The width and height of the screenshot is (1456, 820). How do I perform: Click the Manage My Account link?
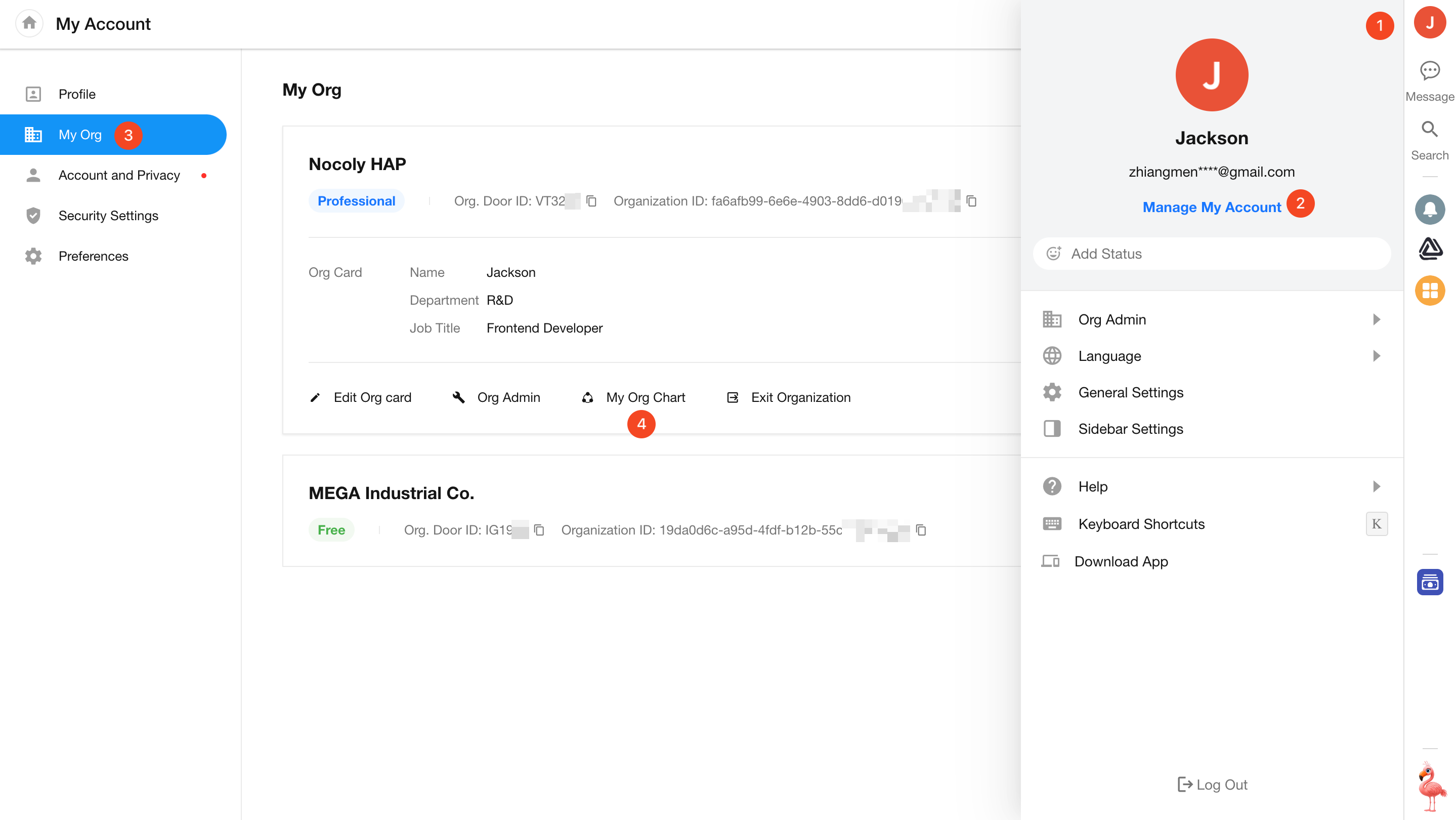coord(1211,207)
